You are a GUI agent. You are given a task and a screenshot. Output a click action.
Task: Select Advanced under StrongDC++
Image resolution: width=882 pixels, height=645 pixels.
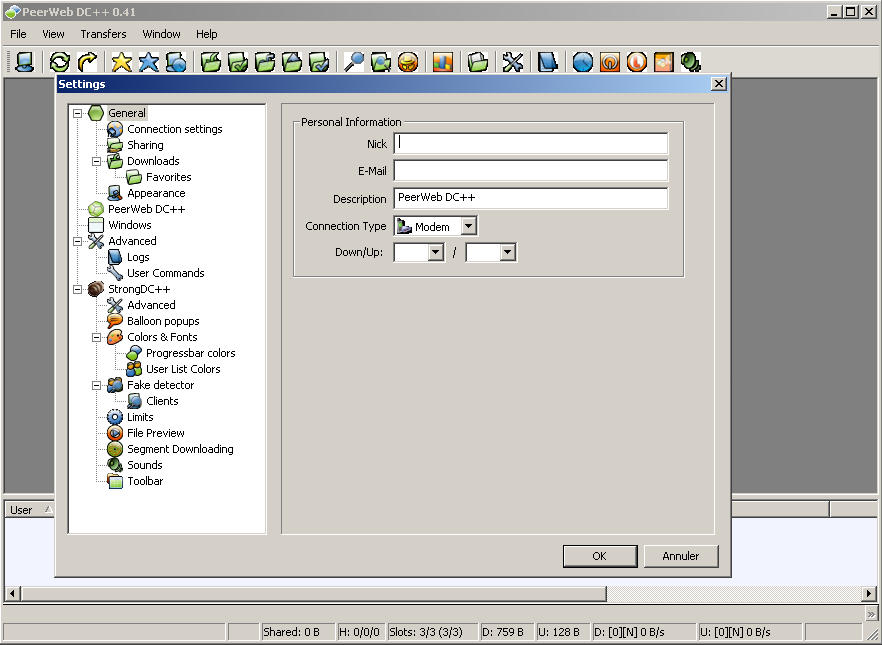(151, 305)
